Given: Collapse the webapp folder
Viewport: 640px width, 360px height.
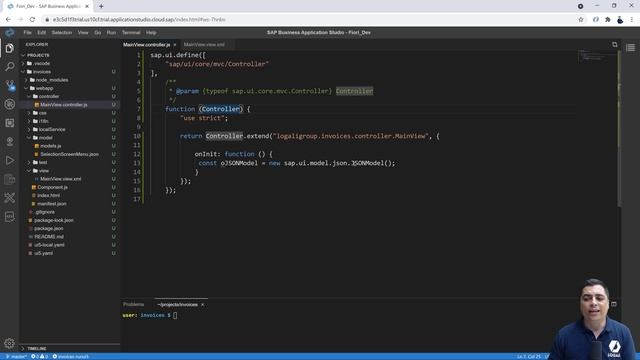Looking at the screenshot, I should [27, 88].
